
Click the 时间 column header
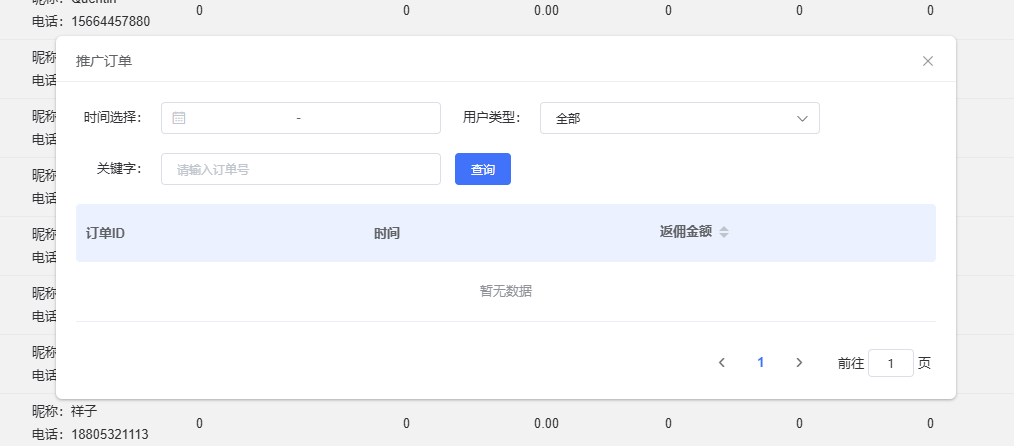(387, 233)
